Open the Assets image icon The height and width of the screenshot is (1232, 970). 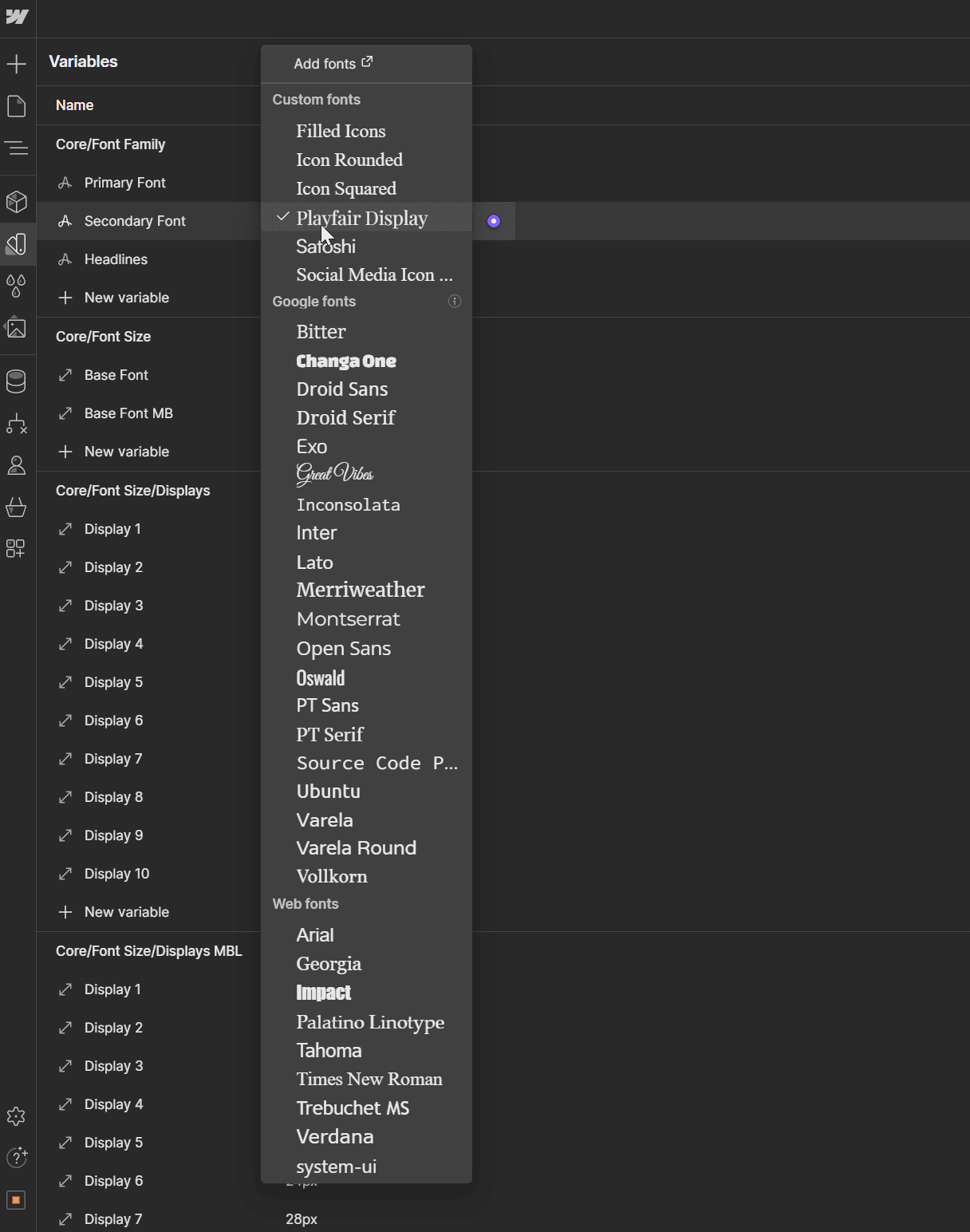click(x=17, y=328)
